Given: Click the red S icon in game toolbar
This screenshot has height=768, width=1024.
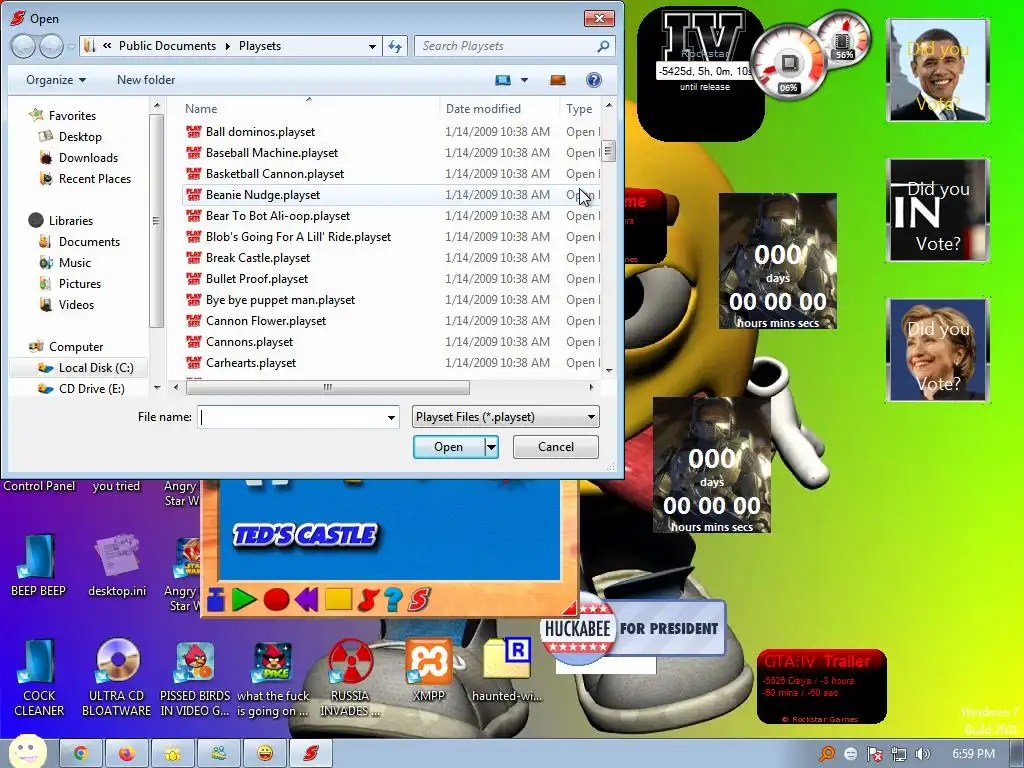Looking at the screenshot, I should [x=420, y=600].
